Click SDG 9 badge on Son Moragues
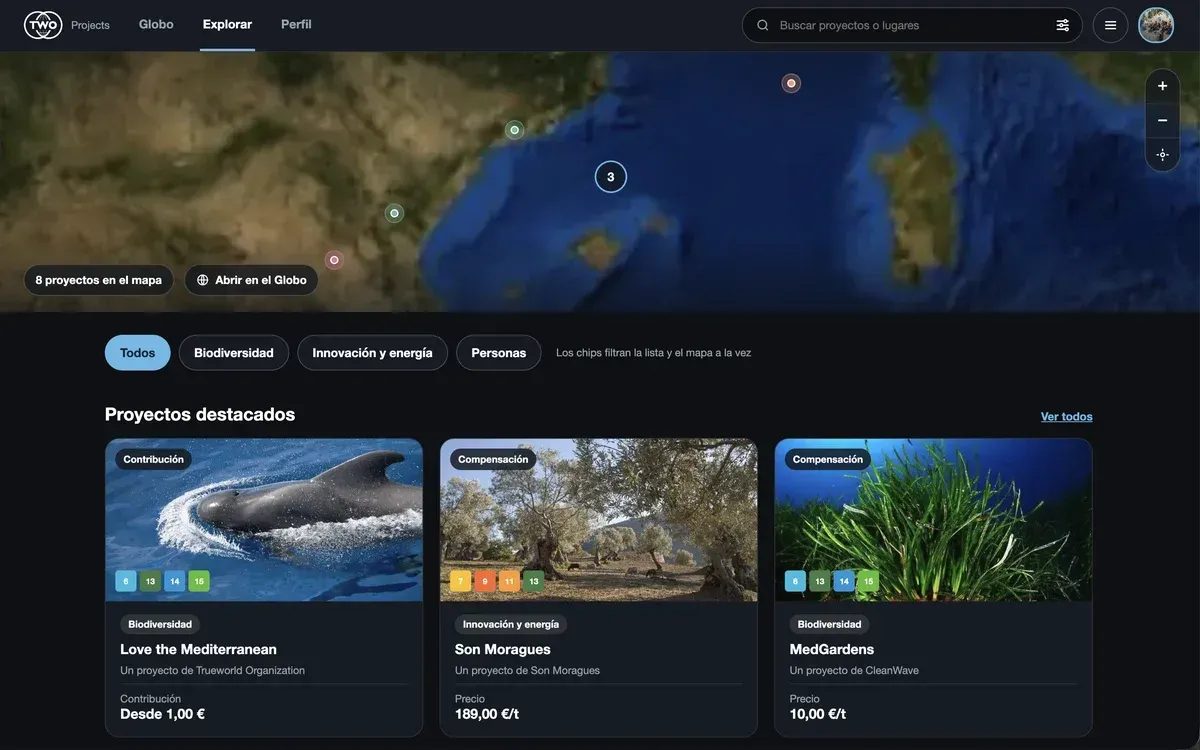The height and width of the screenshot is (750, 1200). (x=485, y=581)
